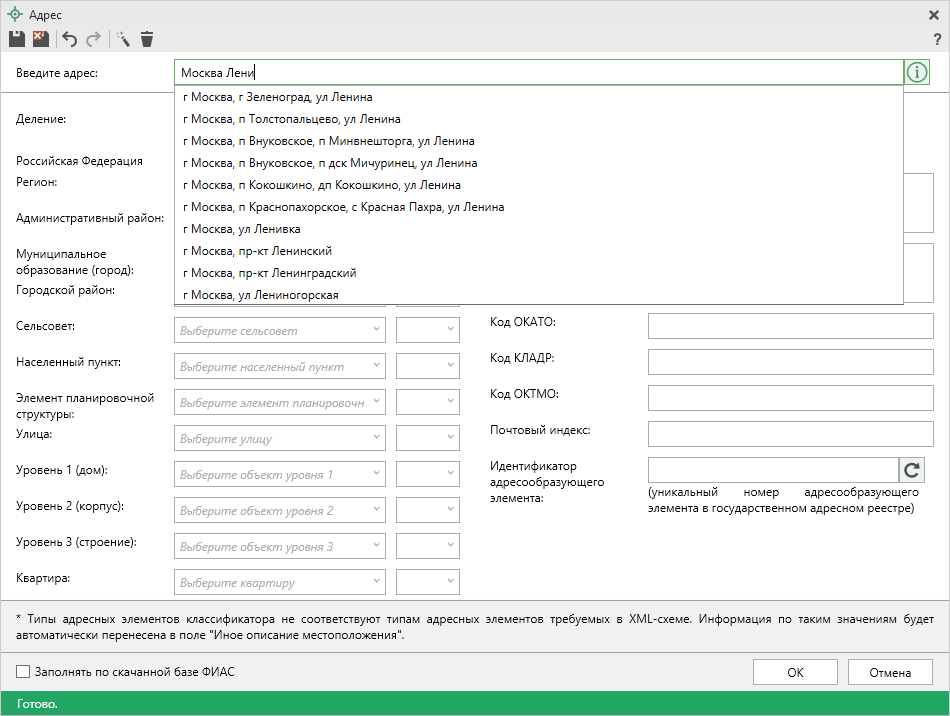Open Выберите объект уровня 1 dropdown
Viewport: 950px width, 716px height.
pos(279,474)
